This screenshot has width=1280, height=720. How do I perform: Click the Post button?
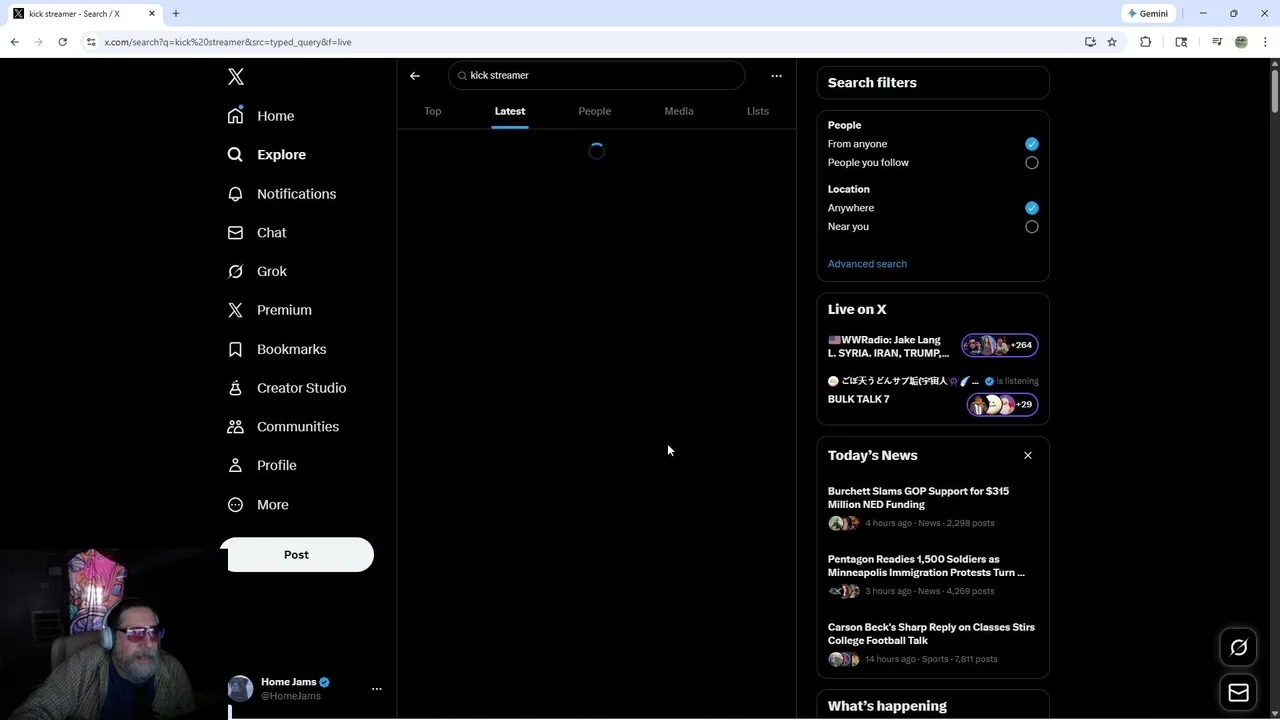click(297, 555)
